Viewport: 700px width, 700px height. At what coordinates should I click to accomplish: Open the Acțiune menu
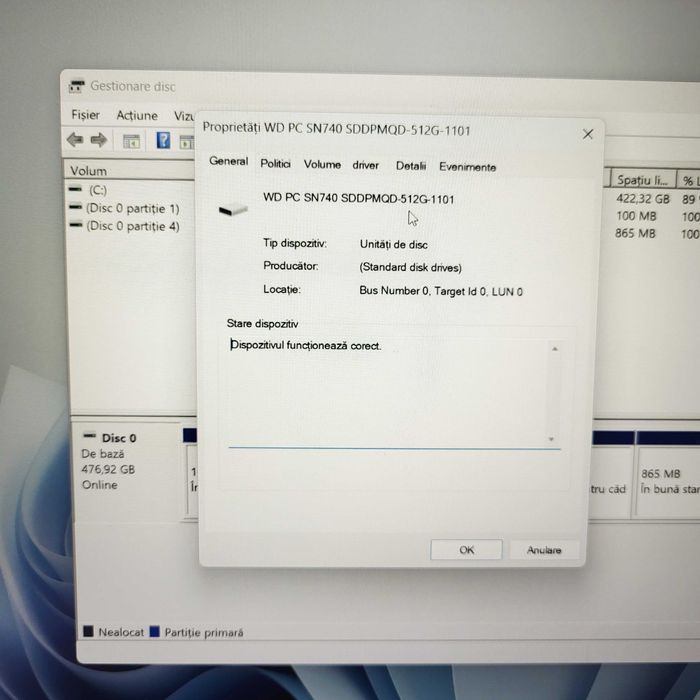[137, 116]
